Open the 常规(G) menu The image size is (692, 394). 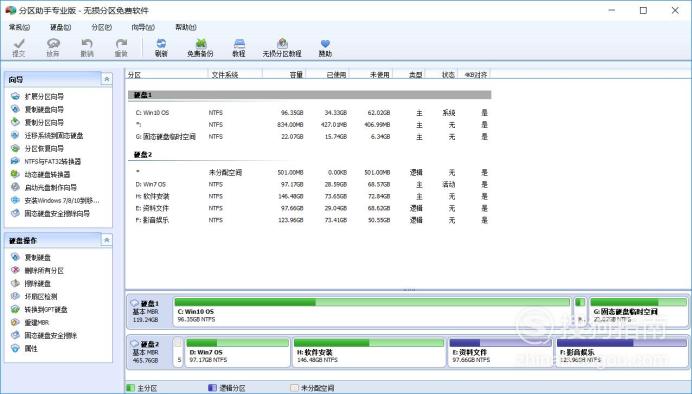coord(19,27)
